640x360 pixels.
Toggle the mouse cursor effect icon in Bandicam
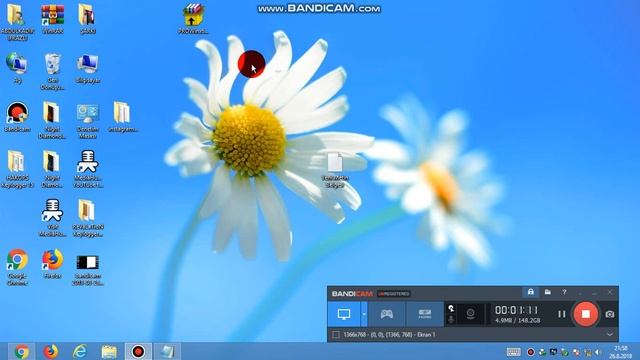[451, 308]
